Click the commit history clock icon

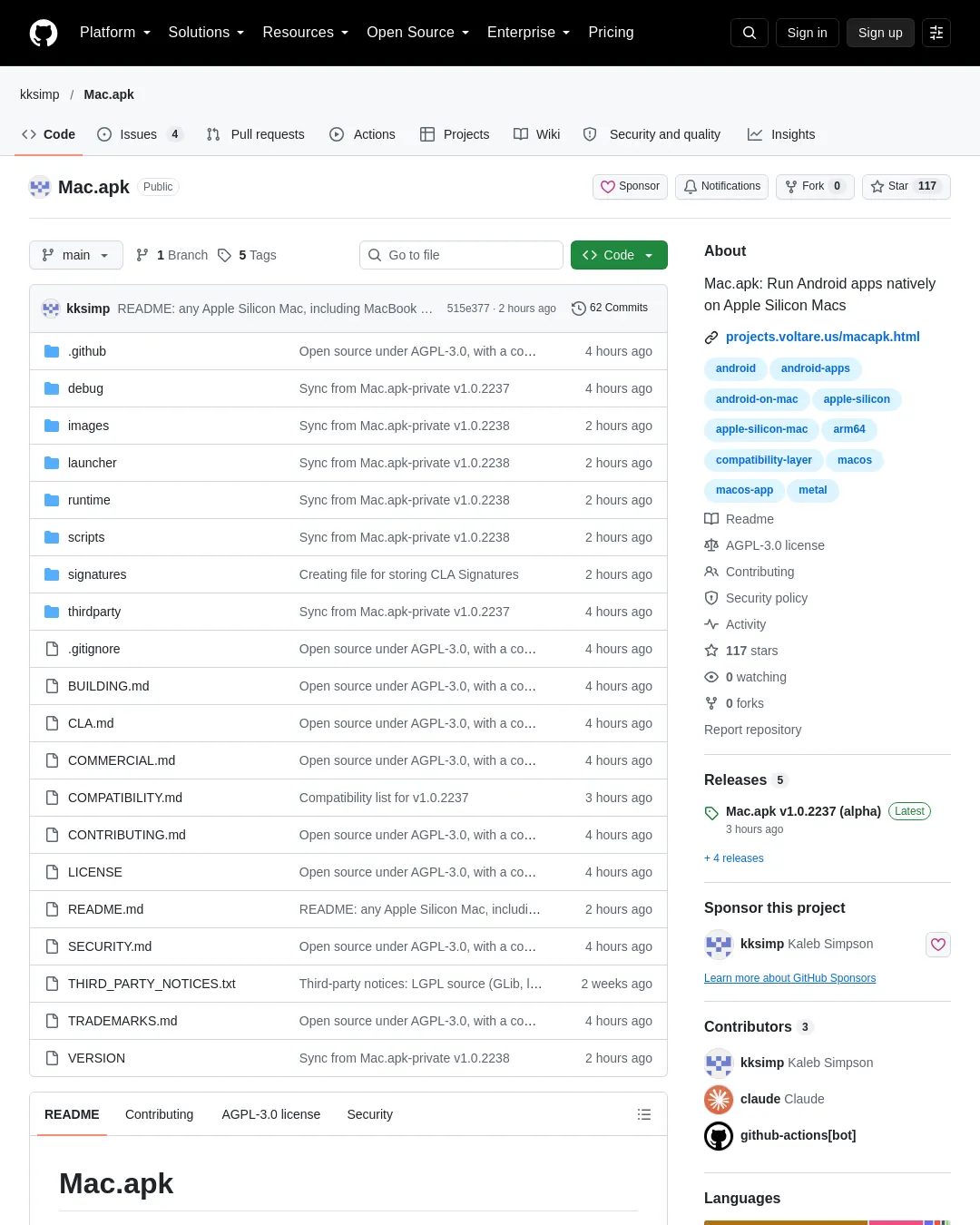point(579,309)
